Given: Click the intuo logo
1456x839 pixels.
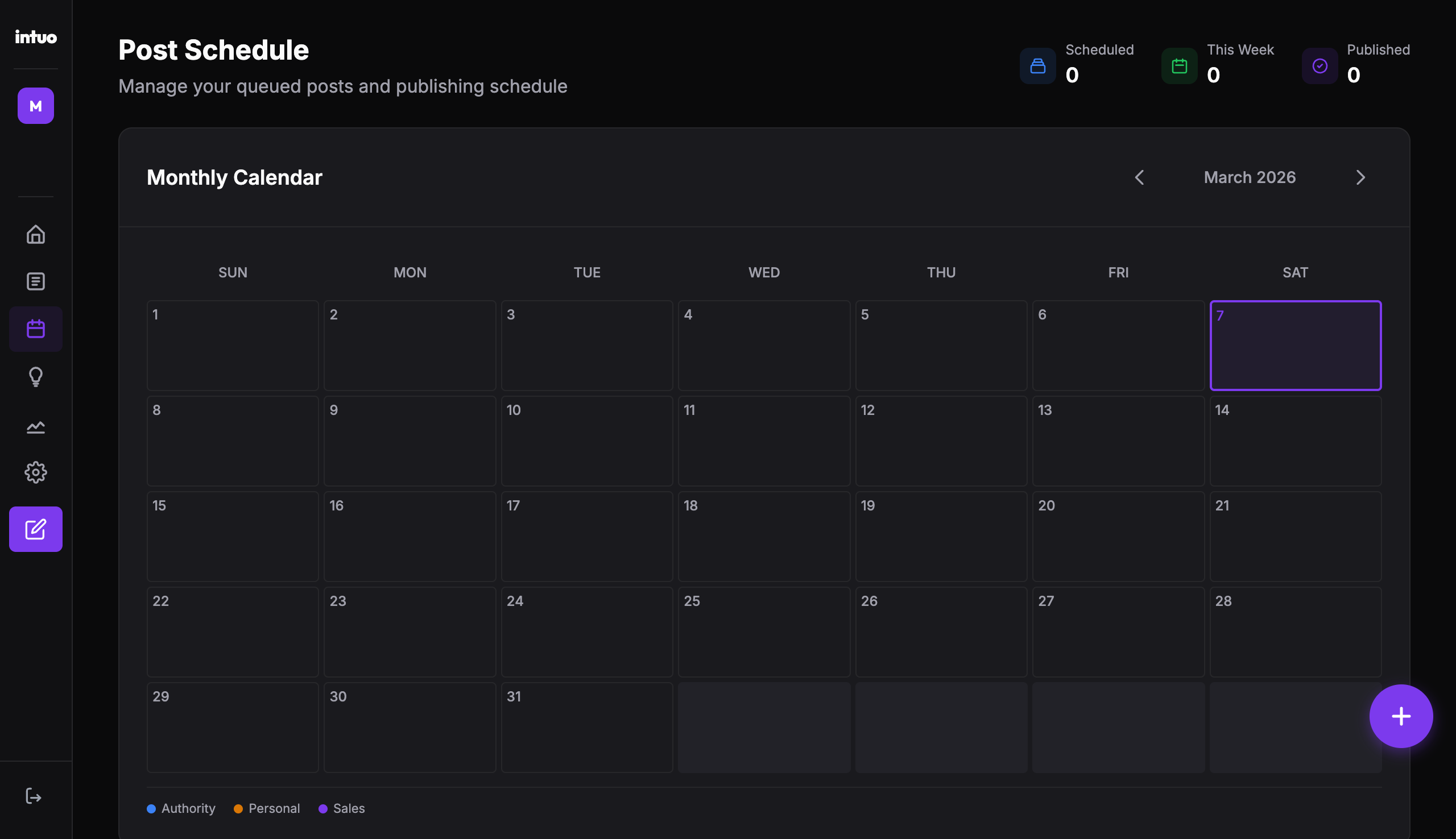Looking at the screenshot, I should click(35, 37).
